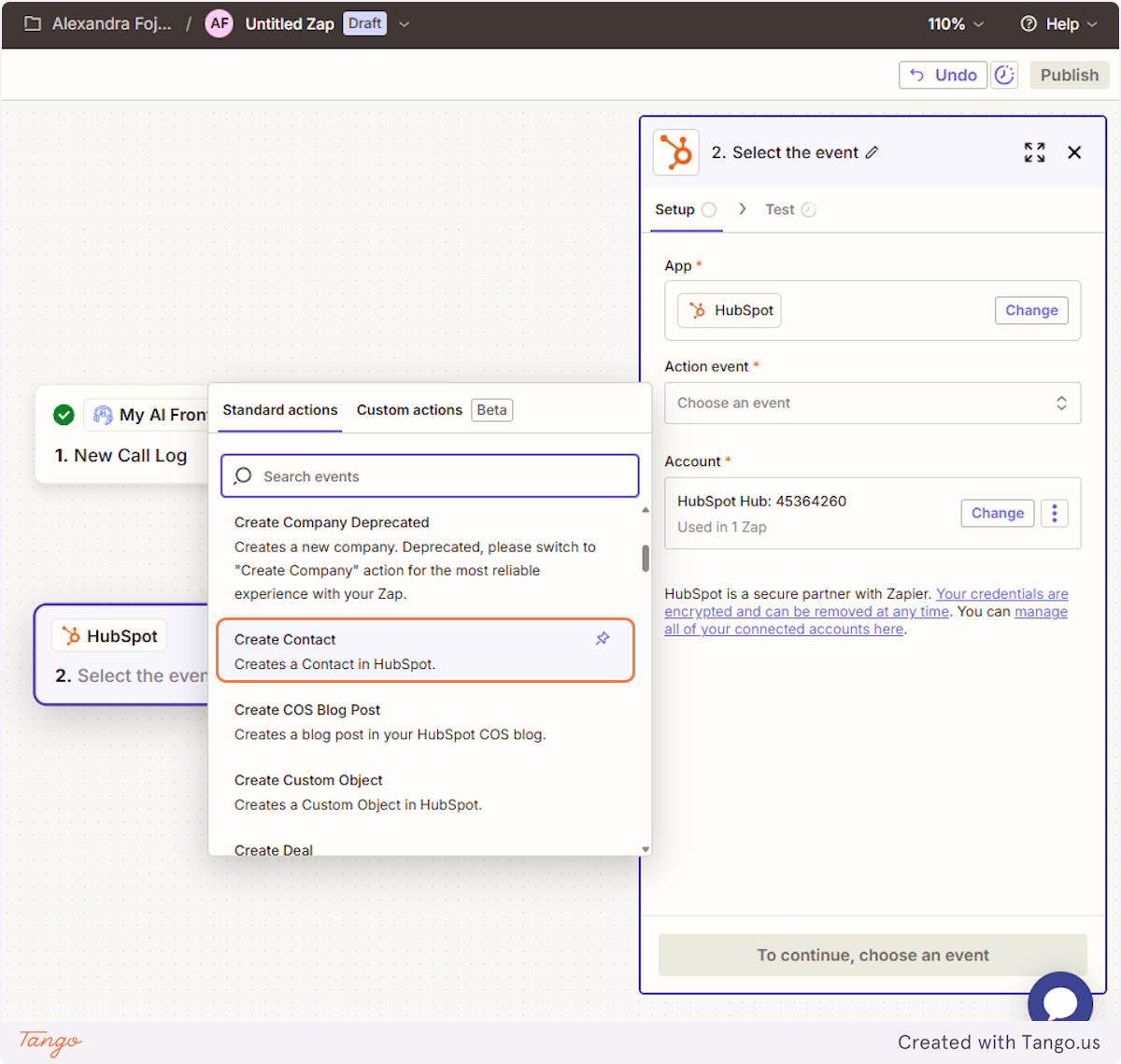Viewport: 1121px width, 1064px height.
Task: Open the New Call Log trigger step
Action: coord(121,434)
